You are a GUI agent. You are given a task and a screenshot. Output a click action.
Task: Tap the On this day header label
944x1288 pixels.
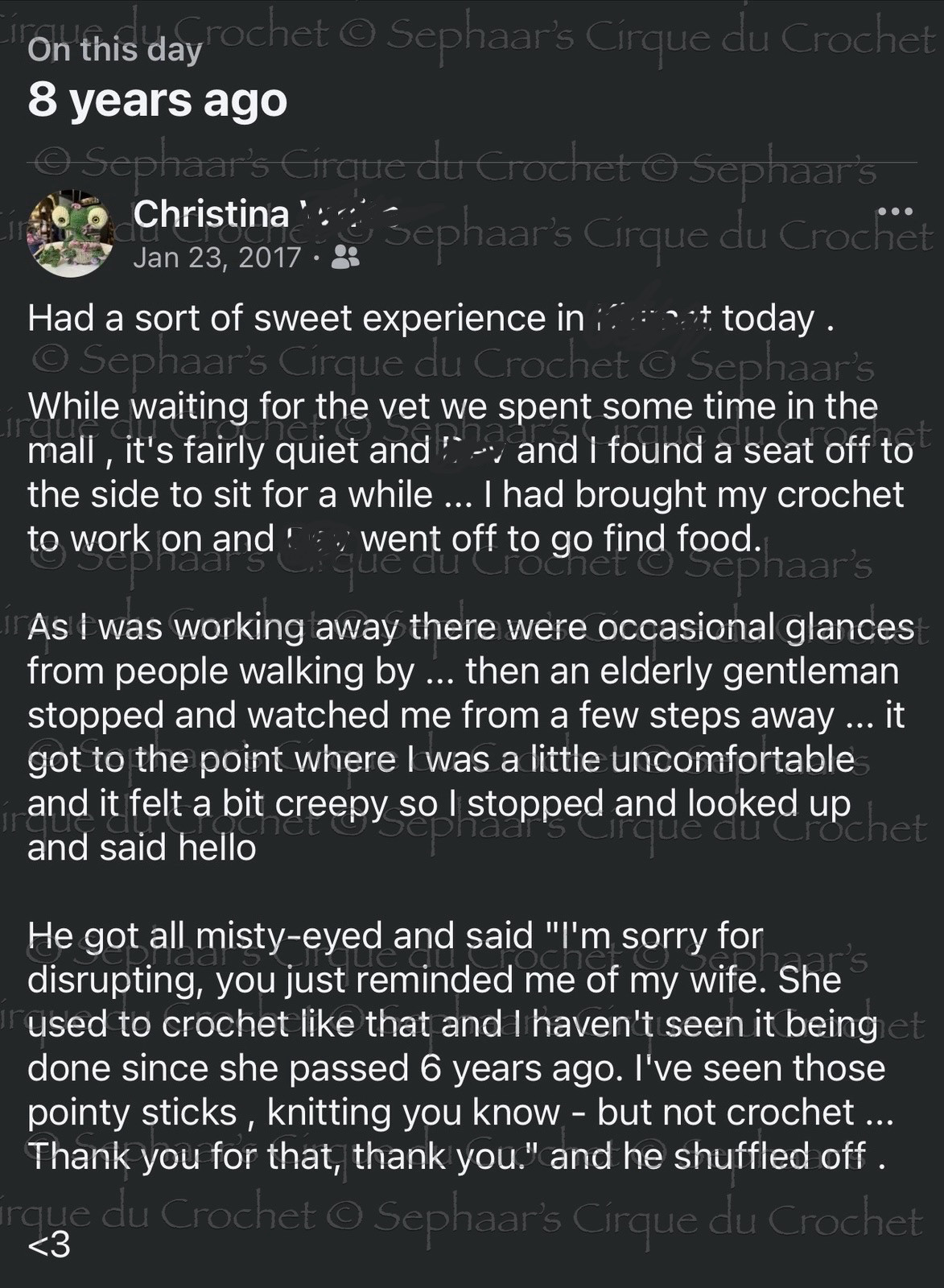pyautogui.click(x=114, y=50)
